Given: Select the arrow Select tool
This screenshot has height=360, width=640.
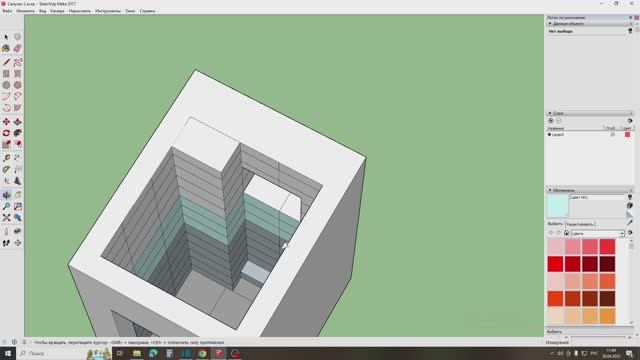Looking at the screenshot, I should point(6,37).
